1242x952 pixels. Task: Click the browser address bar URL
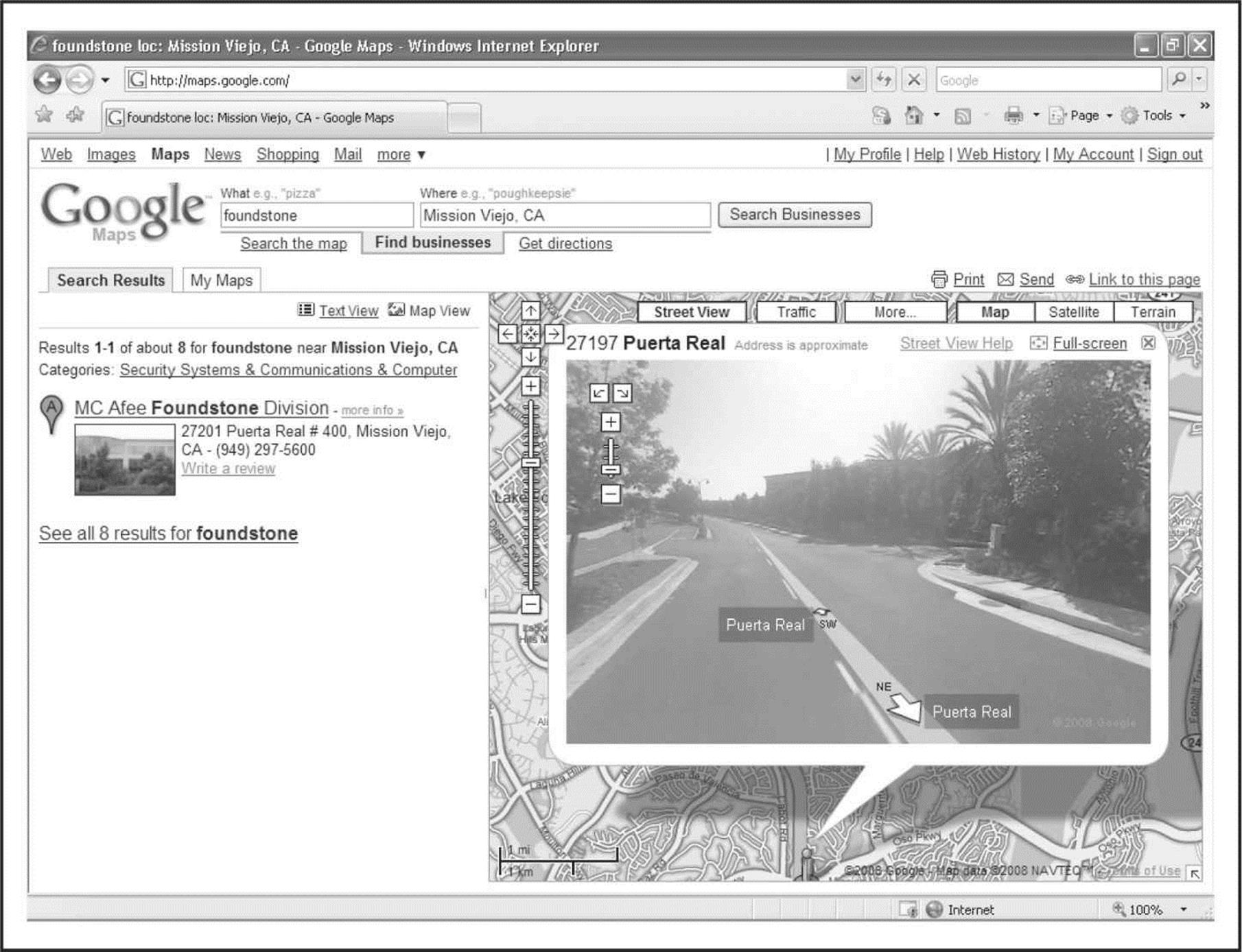pyautogui.click(x=486, y=80)
